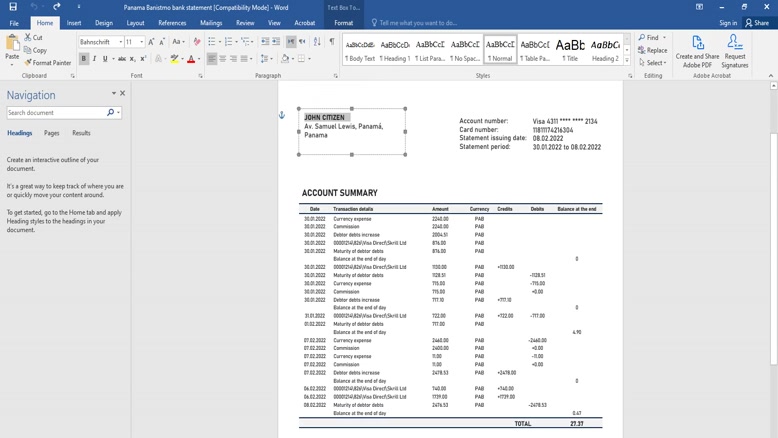This screenshot has height=438, width=778.
Task: Toggle Italic formatting
Action: tap(95, 59)
